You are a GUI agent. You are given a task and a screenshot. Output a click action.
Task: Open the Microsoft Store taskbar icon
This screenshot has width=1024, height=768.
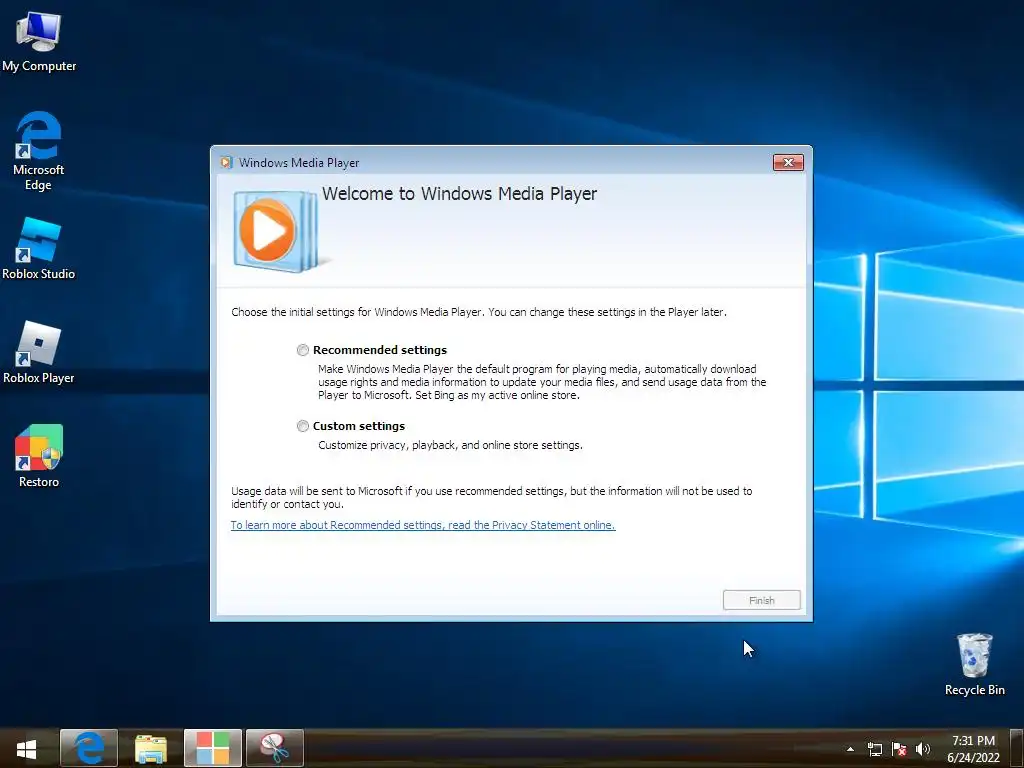[x=213, y=748]
